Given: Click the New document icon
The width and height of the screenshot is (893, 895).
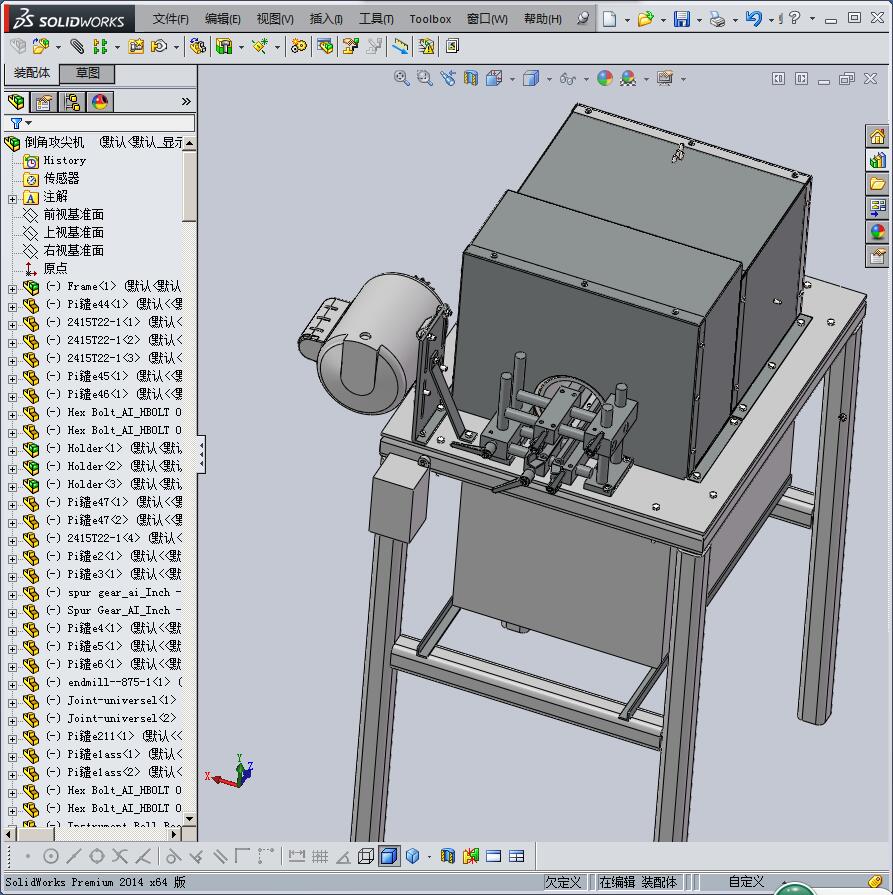Looking at the screenshot, I should tap(609, 19).
